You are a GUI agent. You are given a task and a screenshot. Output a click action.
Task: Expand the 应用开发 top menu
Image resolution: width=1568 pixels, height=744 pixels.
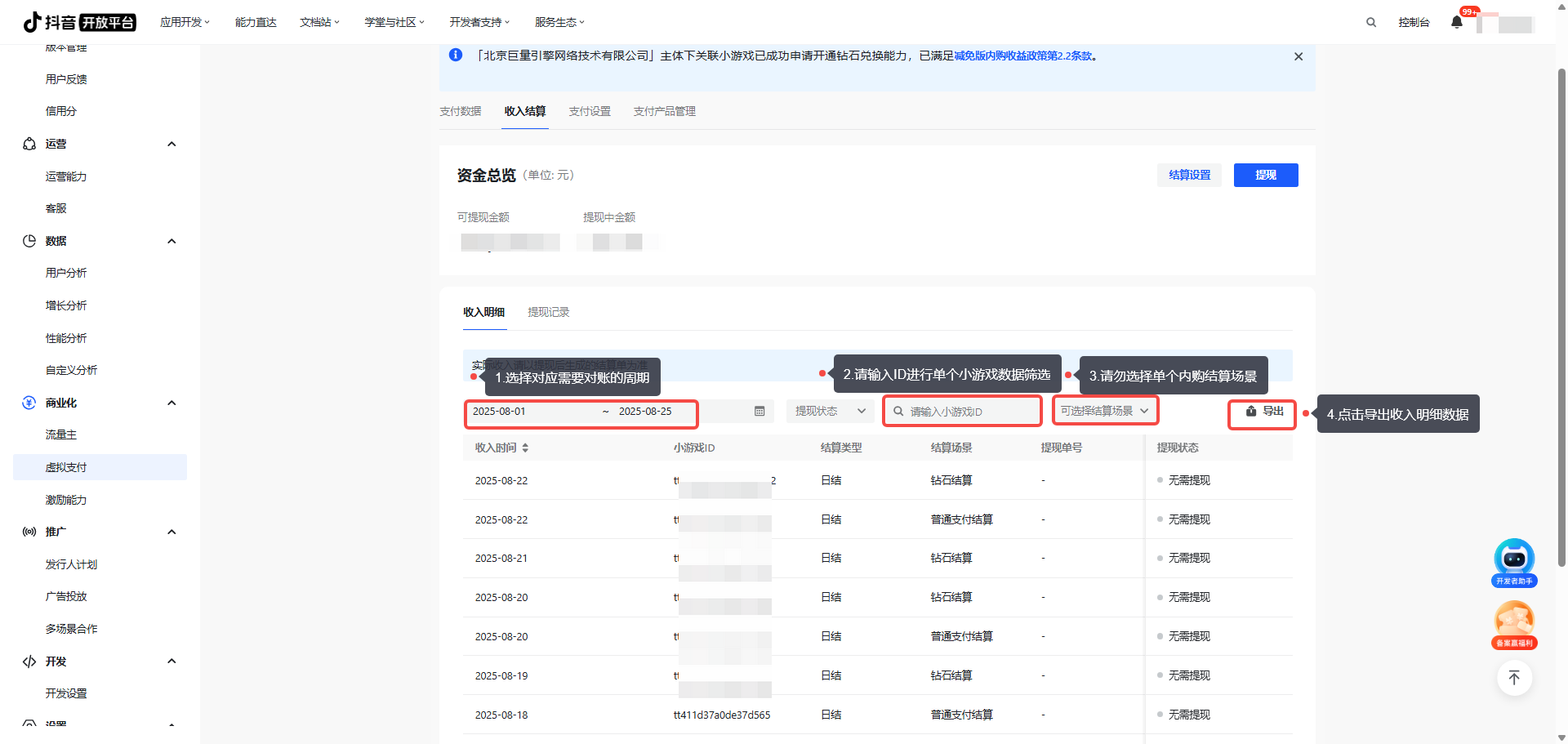pos(185,22)
